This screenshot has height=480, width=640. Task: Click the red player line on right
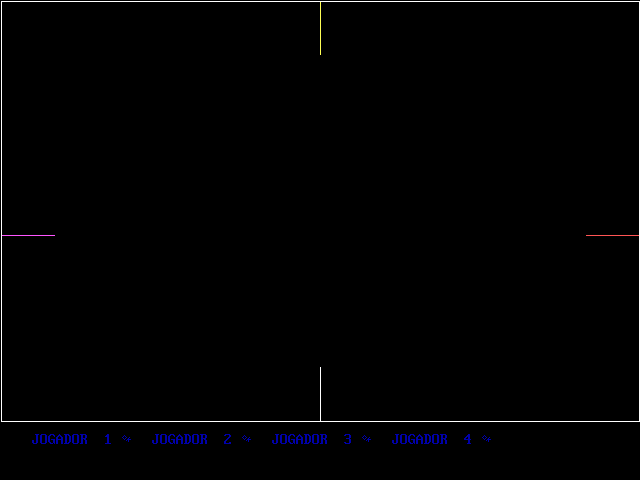click(x=612, y=236)
